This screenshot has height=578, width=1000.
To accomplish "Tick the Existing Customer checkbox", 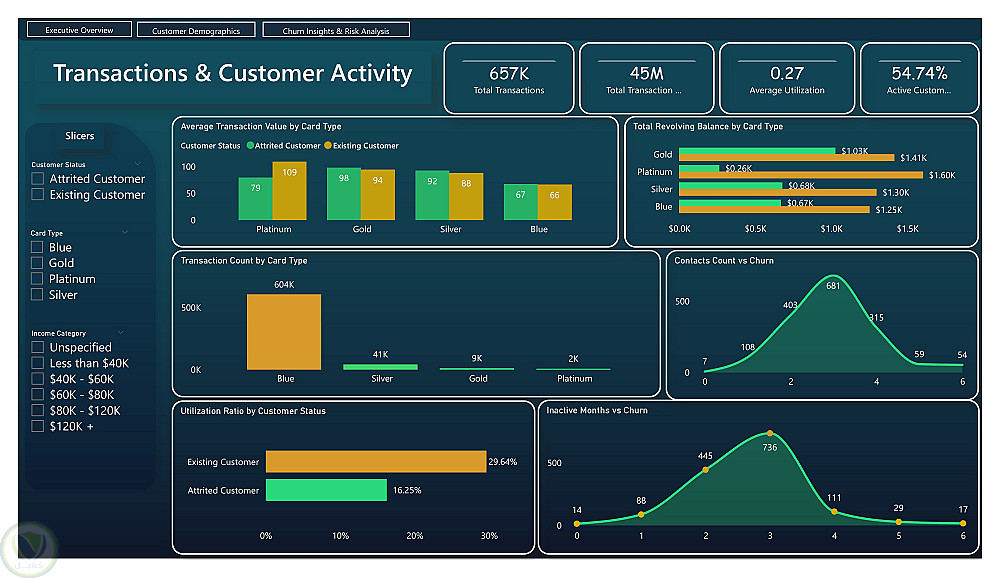I will click(x=38, y=195).
